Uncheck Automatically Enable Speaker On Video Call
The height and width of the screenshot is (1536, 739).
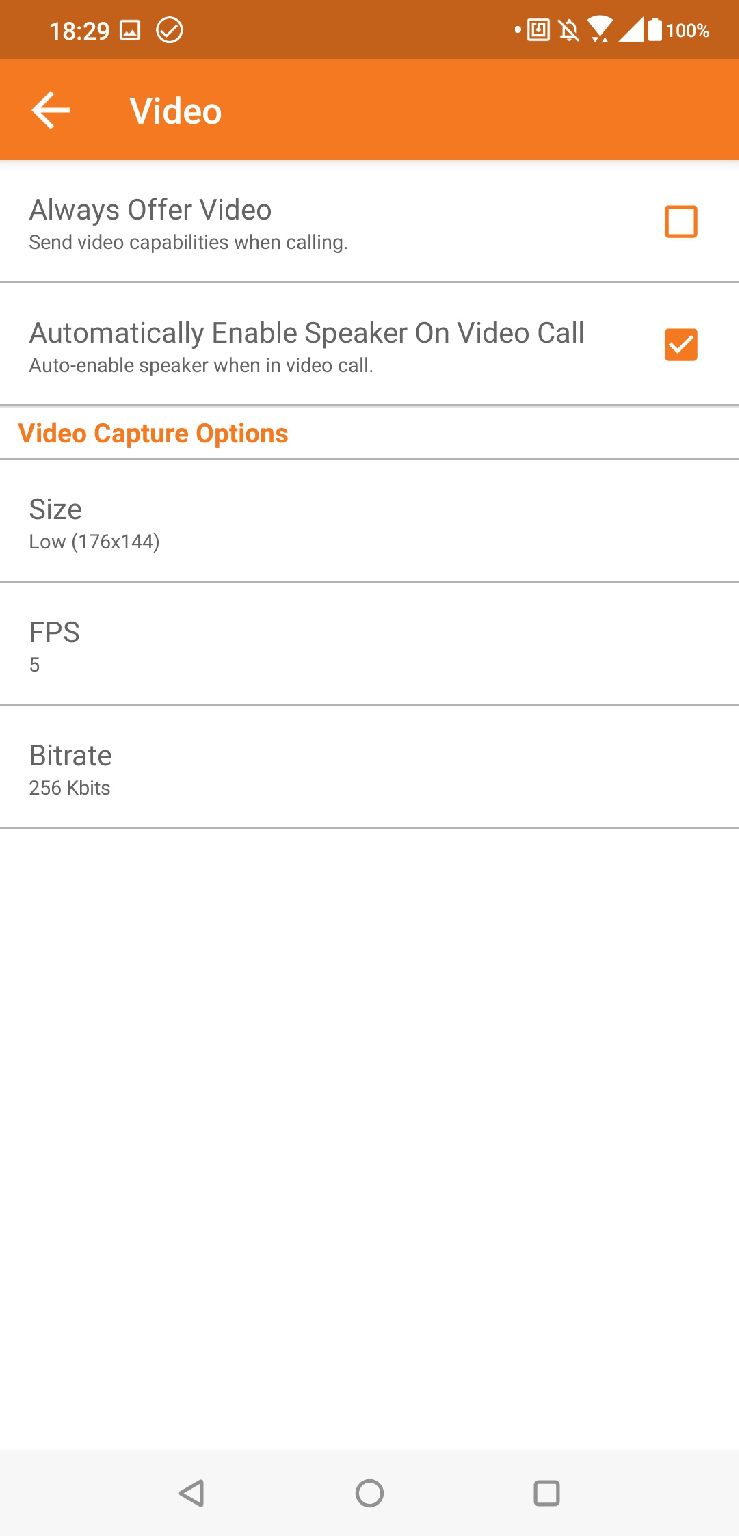click(681, 345)
